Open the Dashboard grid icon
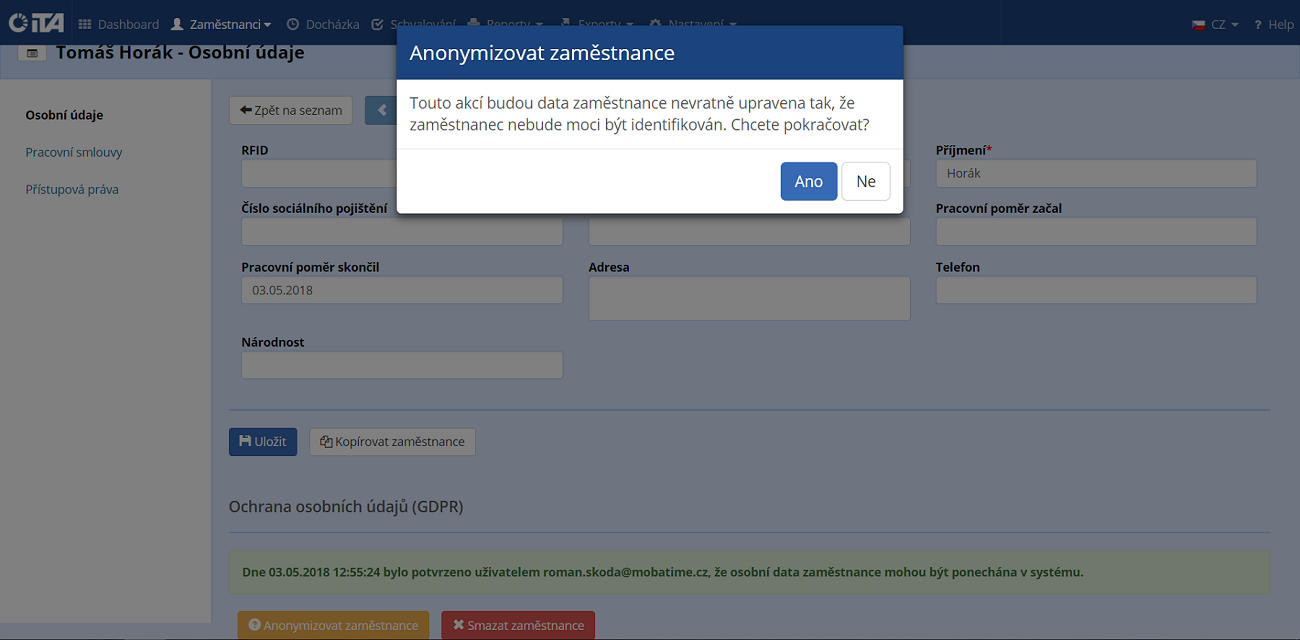Image resolution: width=1300 pixels, height=640 pixels. tap(84, 24)
